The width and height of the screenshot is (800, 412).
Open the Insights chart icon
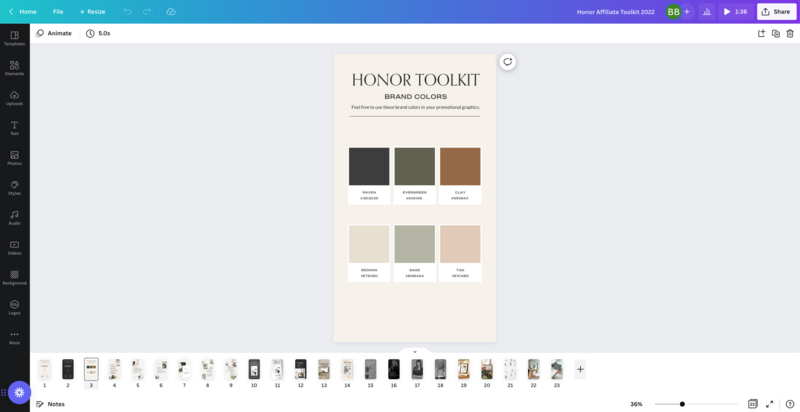tap(707, 11)
